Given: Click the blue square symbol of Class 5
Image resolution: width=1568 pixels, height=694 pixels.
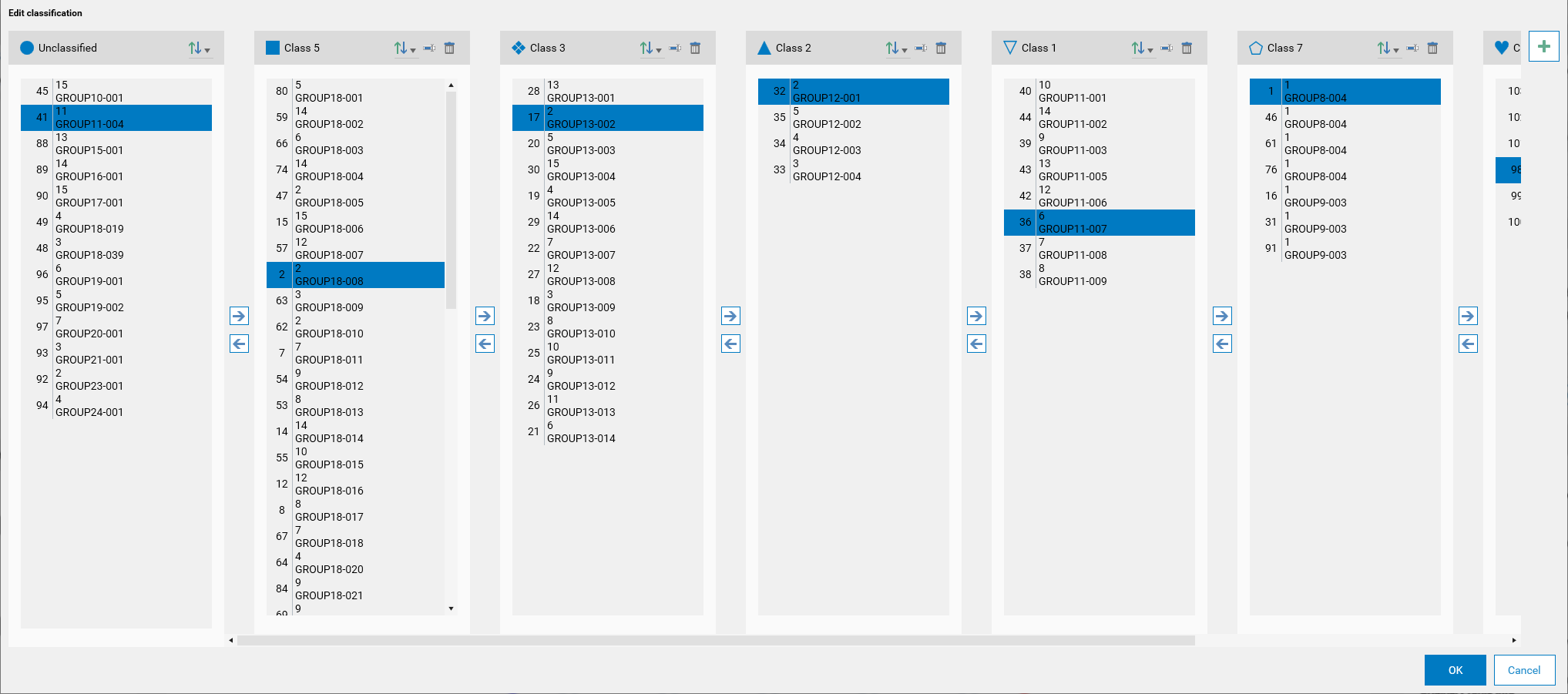Looking at the screenshot, I should tap(272, 48).
